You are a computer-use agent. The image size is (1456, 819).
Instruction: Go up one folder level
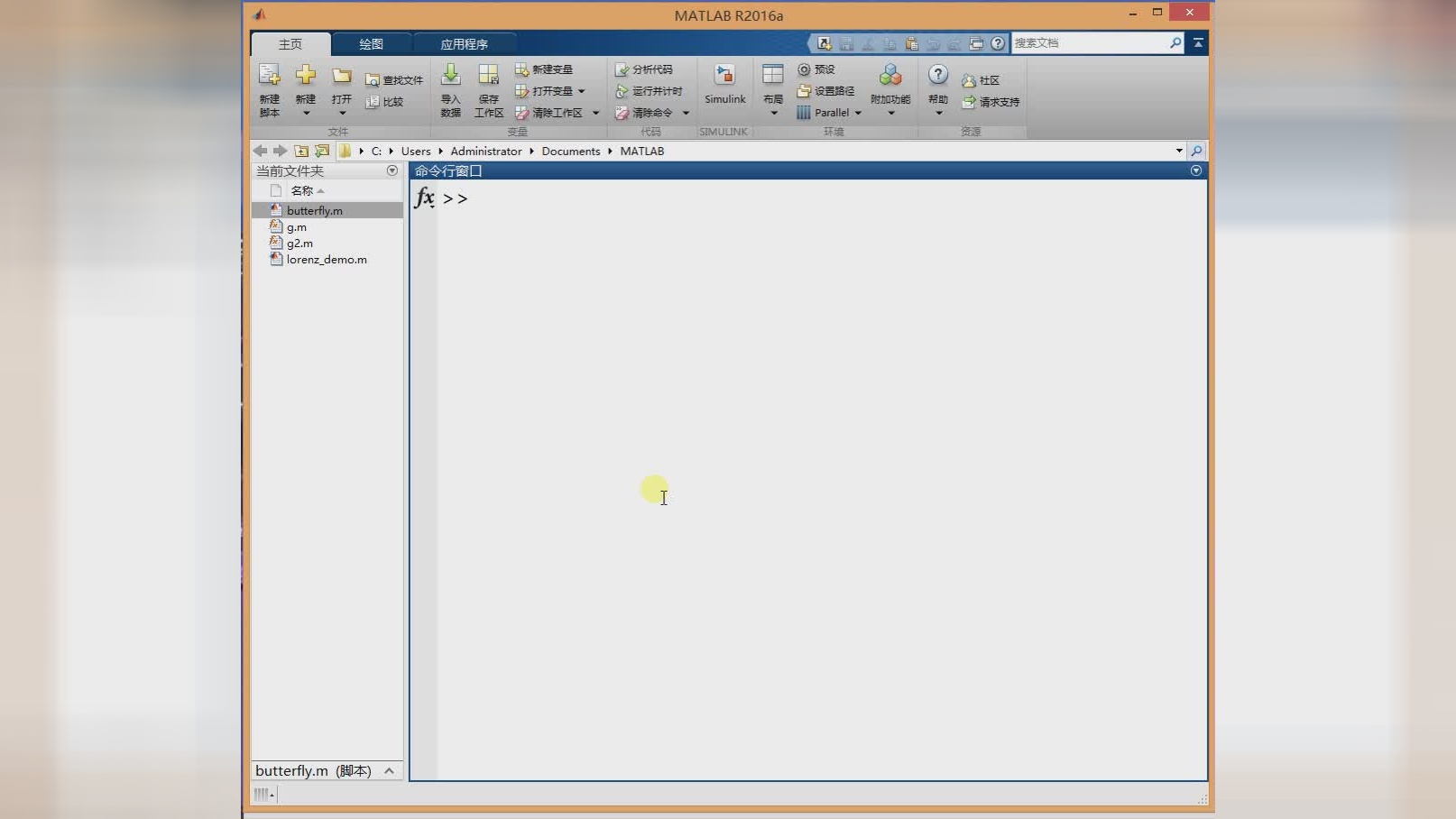301,151
